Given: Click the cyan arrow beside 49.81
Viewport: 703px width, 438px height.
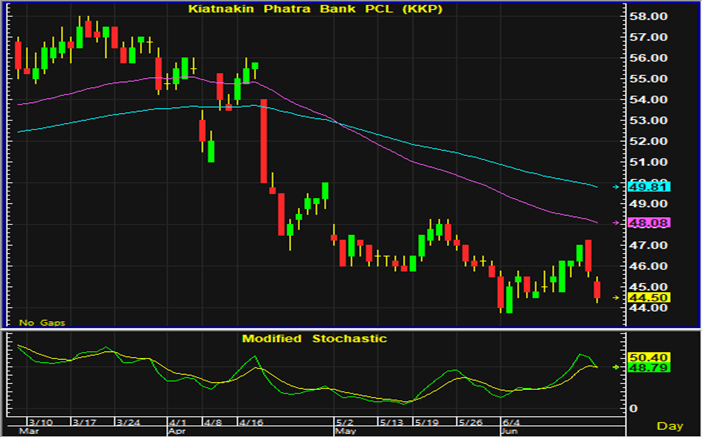Looking at the screenshot, I should click(x=617, y=187).
